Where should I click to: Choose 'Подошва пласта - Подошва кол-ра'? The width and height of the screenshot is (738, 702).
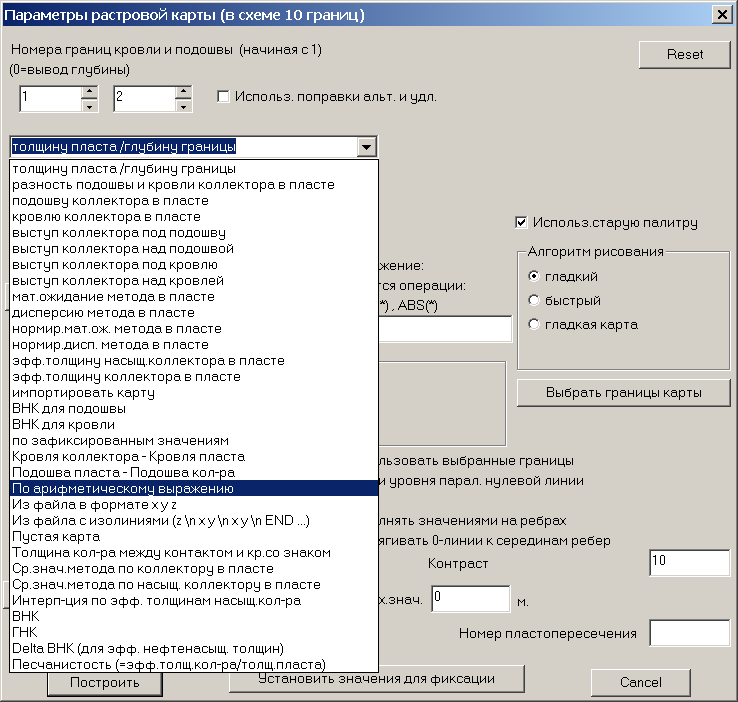click(194, 472)
